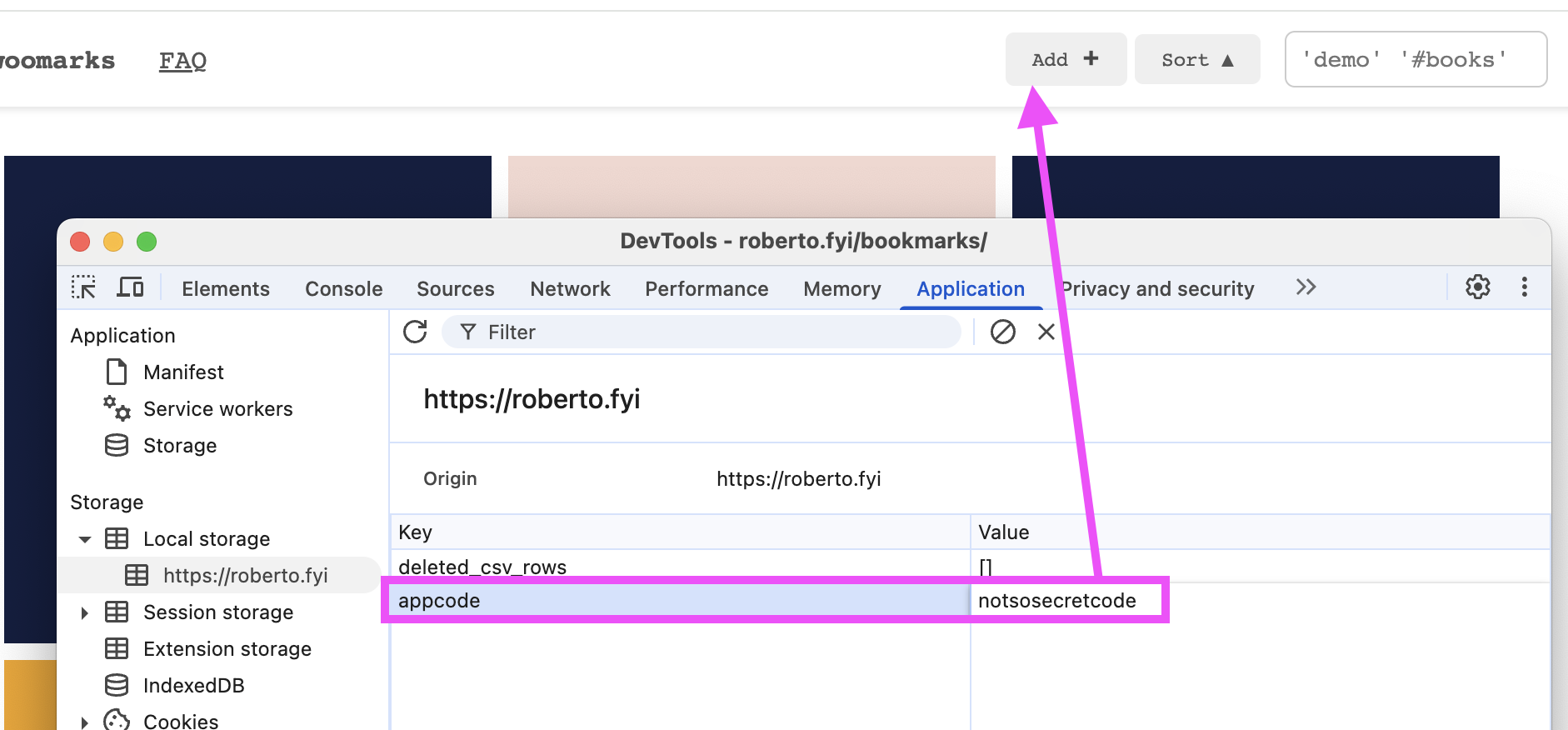Click the Session storage table icon
The image size is (1568, 730).
(117, 612)
